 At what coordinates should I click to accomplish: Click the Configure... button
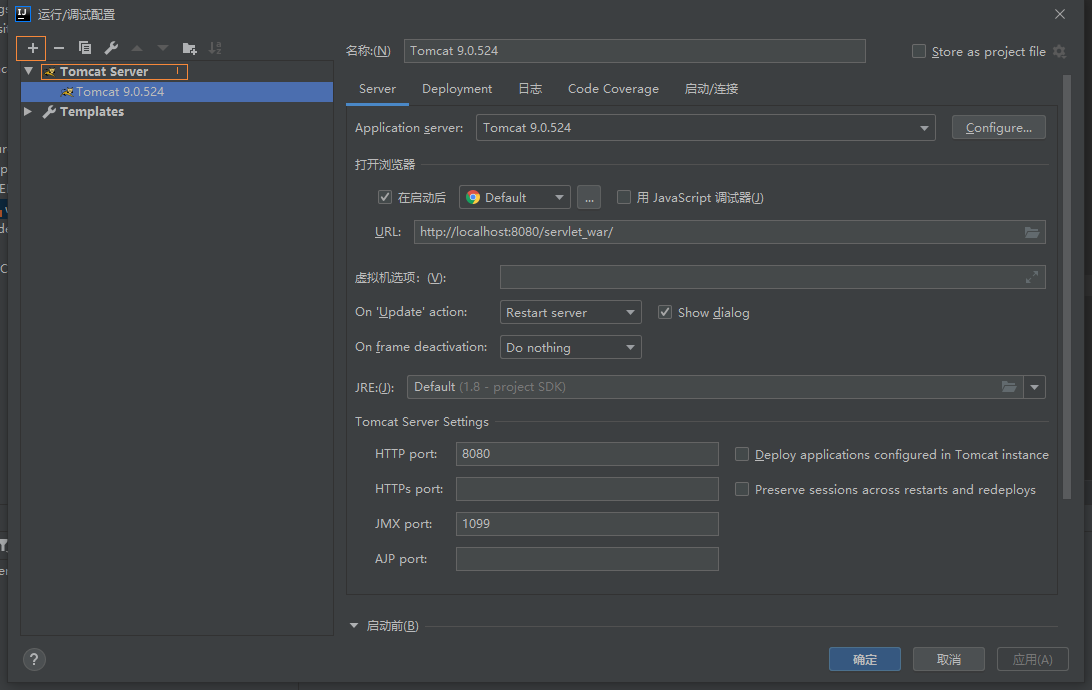pyautogui.click(x=999, y=127)
